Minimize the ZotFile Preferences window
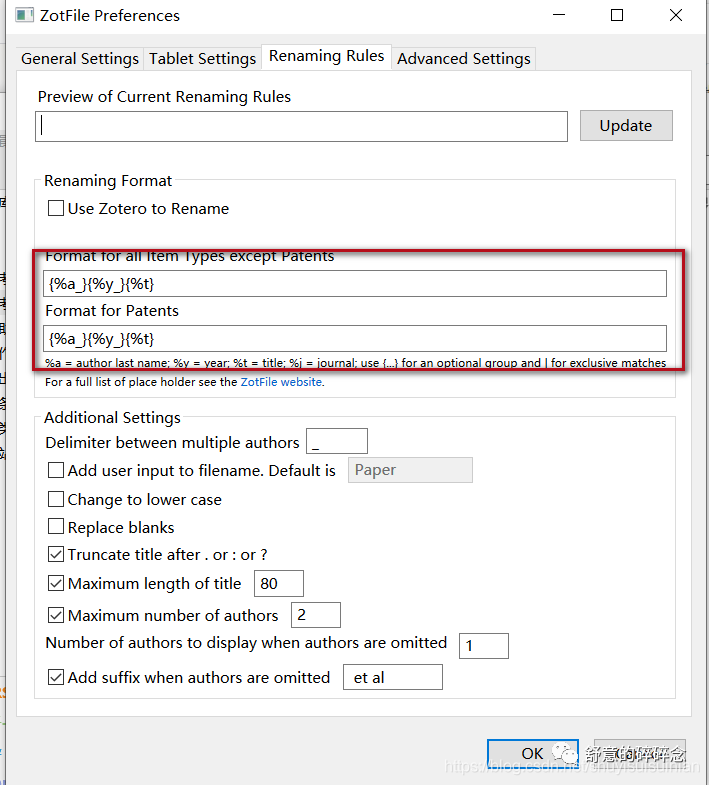Screen dimensions: 709x785 pos(558,16)
